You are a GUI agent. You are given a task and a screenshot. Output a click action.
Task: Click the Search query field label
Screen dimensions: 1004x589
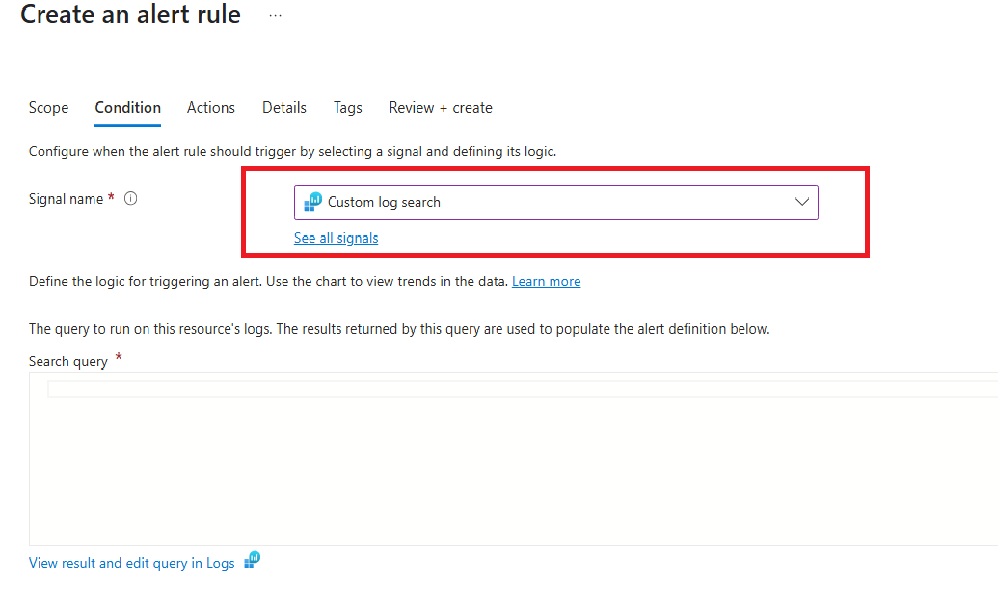pyautogui.click(x=68, y=361)
